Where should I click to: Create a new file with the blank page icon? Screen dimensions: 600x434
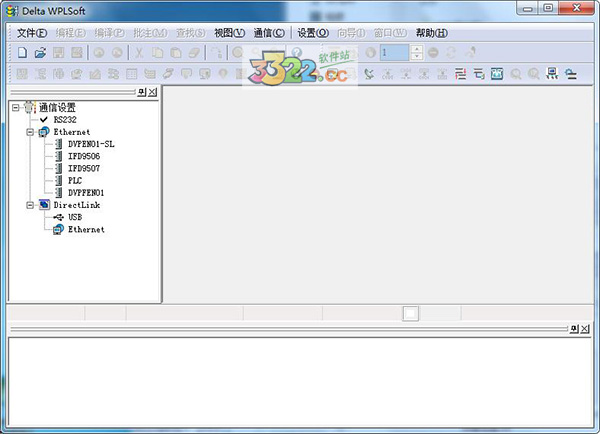point(22,52)
